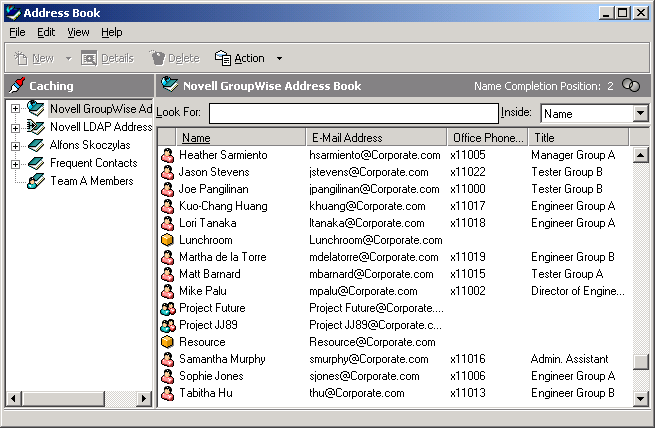Viewport: 655px width, 428px height.
Task: Click the Action toolbar button
Action: pyautogui.click(x=240, y=58)
